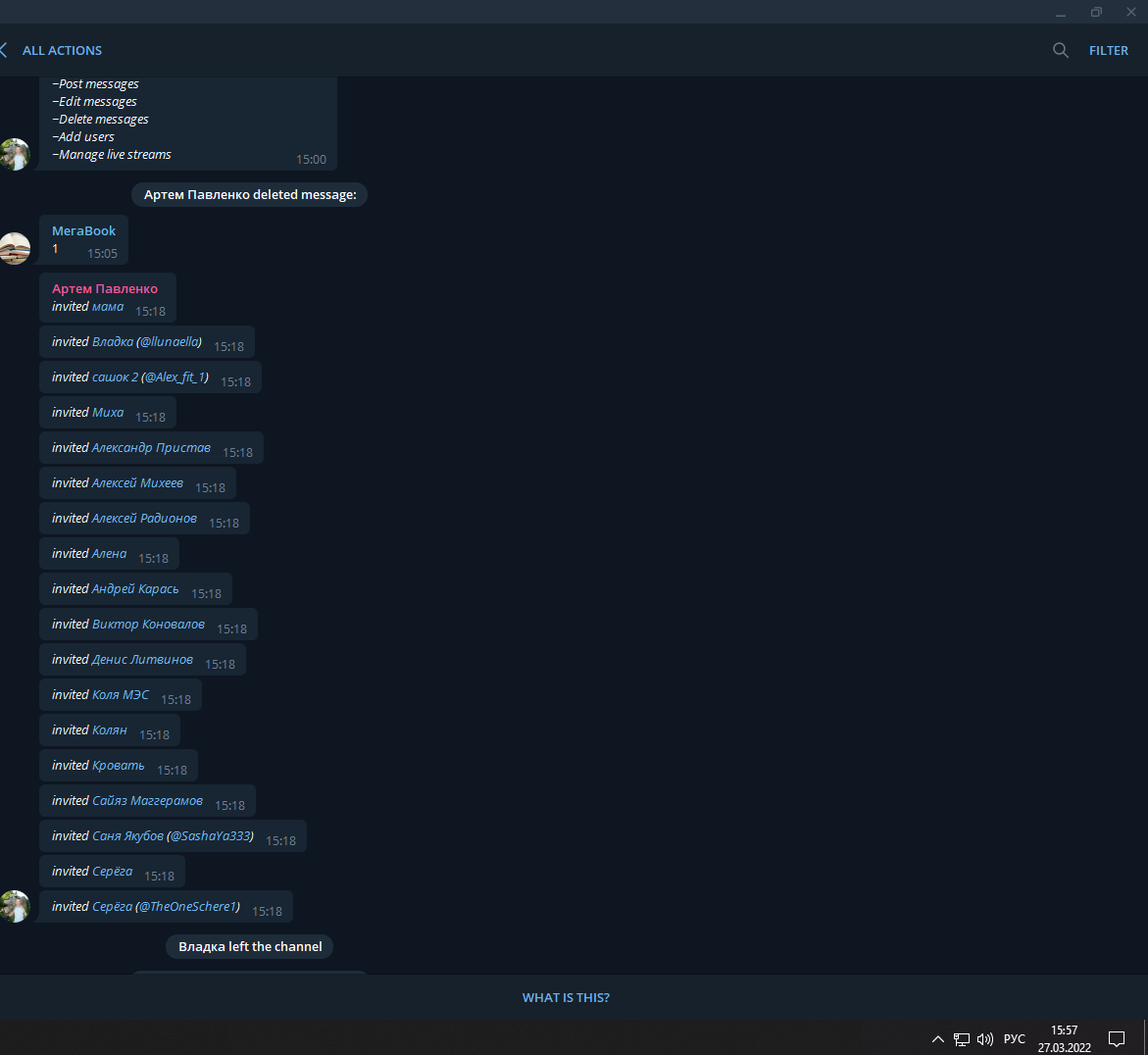Open the invited user Владка (@llunaella)
1148x1055 pixels.
146,342
